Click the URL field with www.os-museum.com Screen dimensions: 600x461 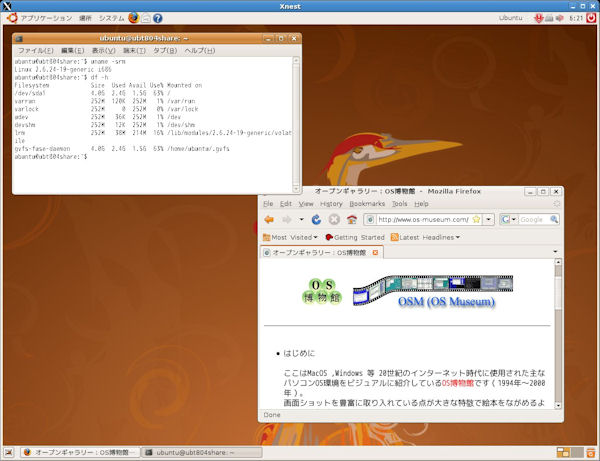point(423,219)
